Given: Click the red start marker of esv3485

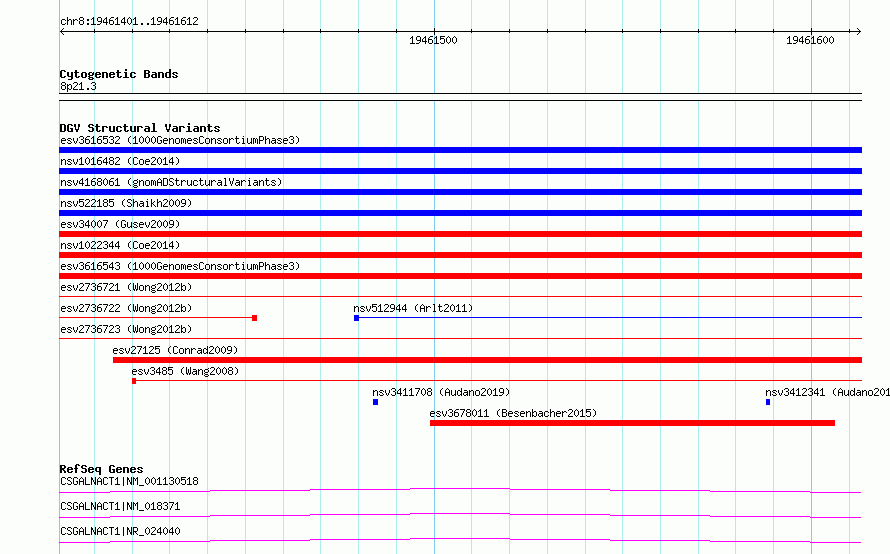Looking at the screenshot, I should coord(134,381).
